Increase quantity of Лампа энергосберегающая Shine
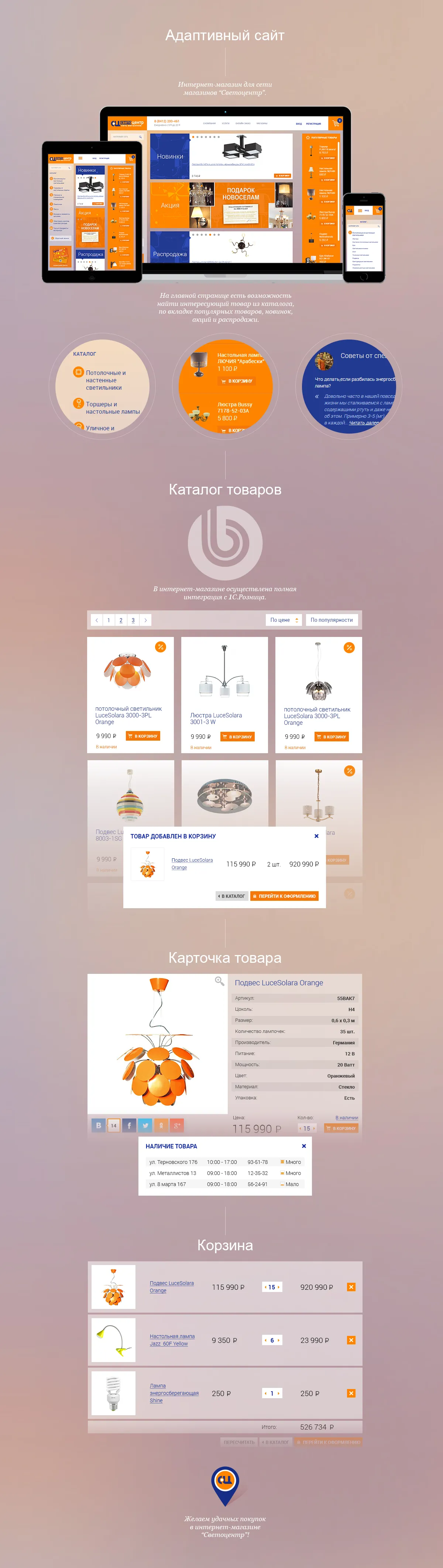Image resolution: width=443 pixels, height=1568 pixels. pos(279,1393)
